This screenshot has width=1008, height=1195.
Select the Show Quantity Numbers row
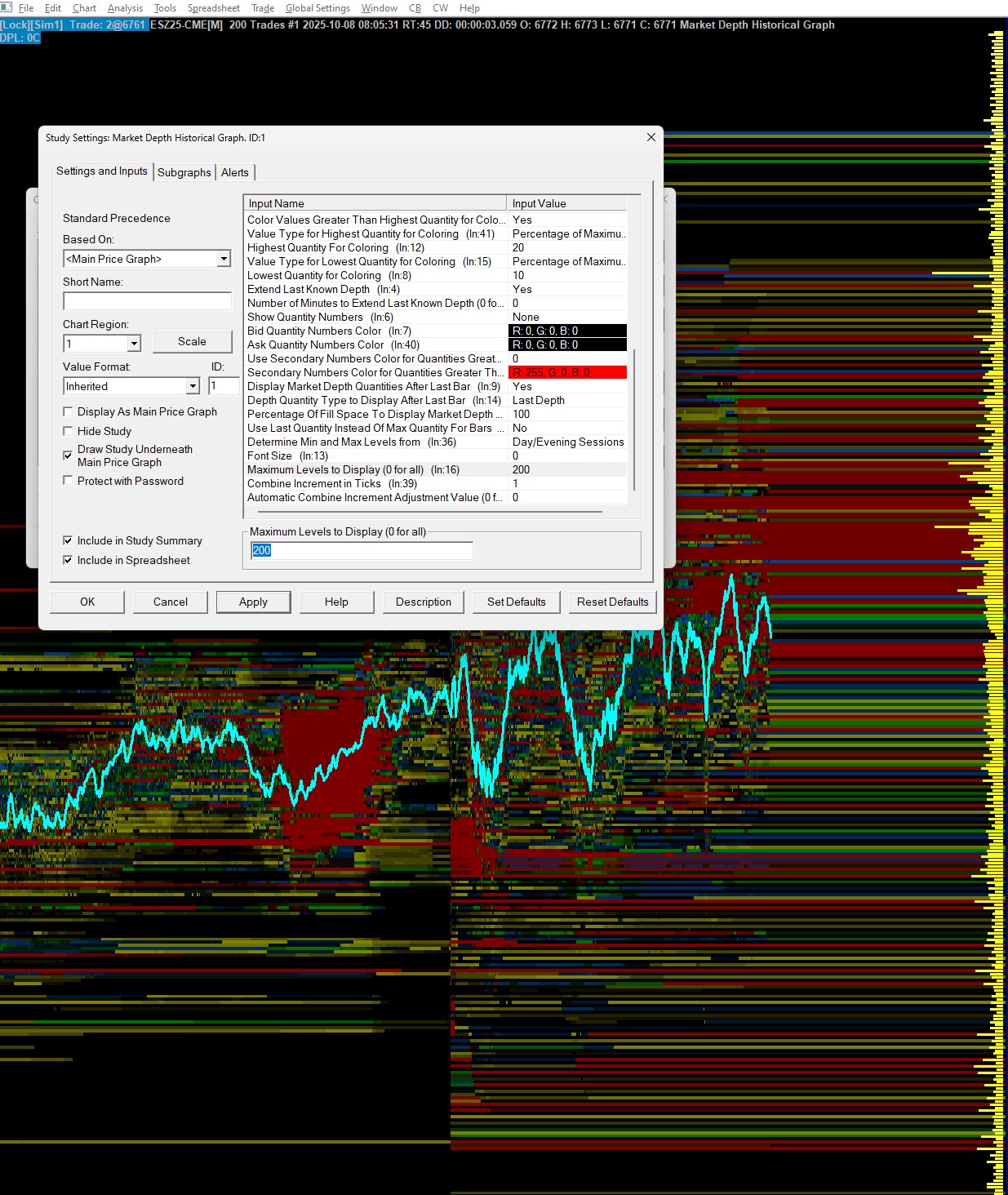pyautogui.click(x=436, y=317)
